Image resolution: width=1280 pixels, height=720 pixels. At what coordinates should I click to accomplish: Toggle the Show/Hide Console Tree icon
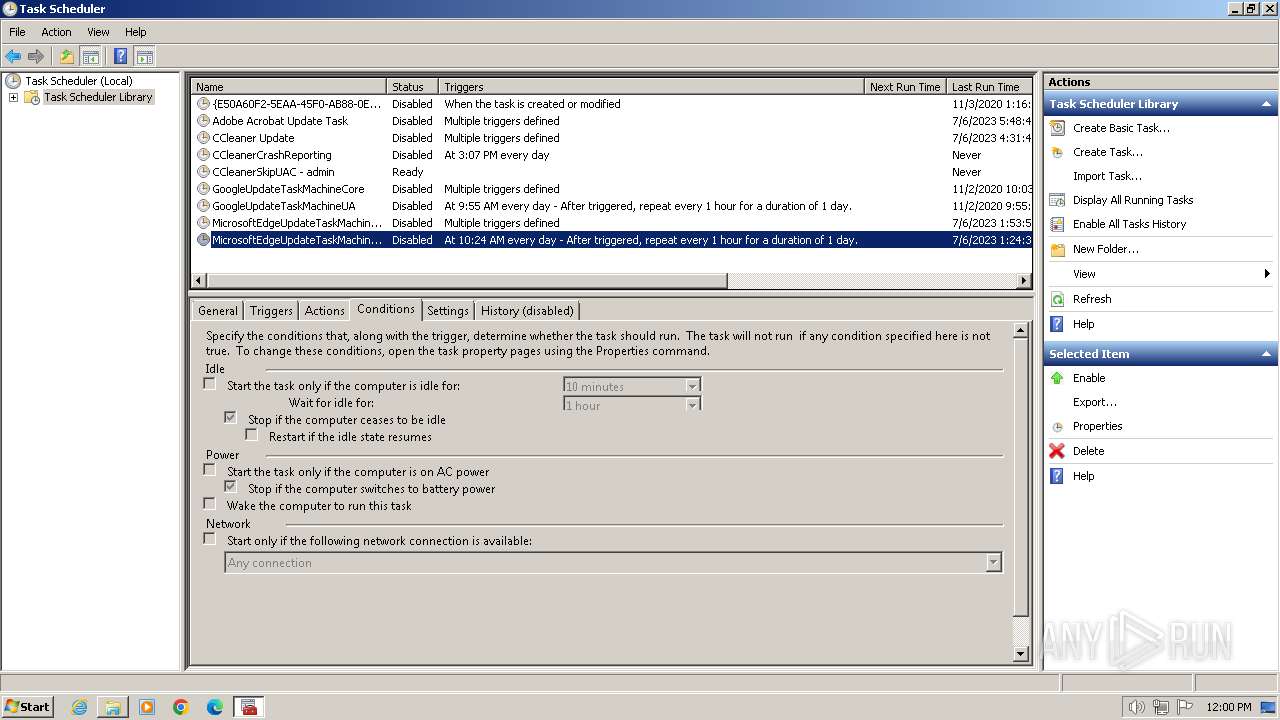click(90, 57)
